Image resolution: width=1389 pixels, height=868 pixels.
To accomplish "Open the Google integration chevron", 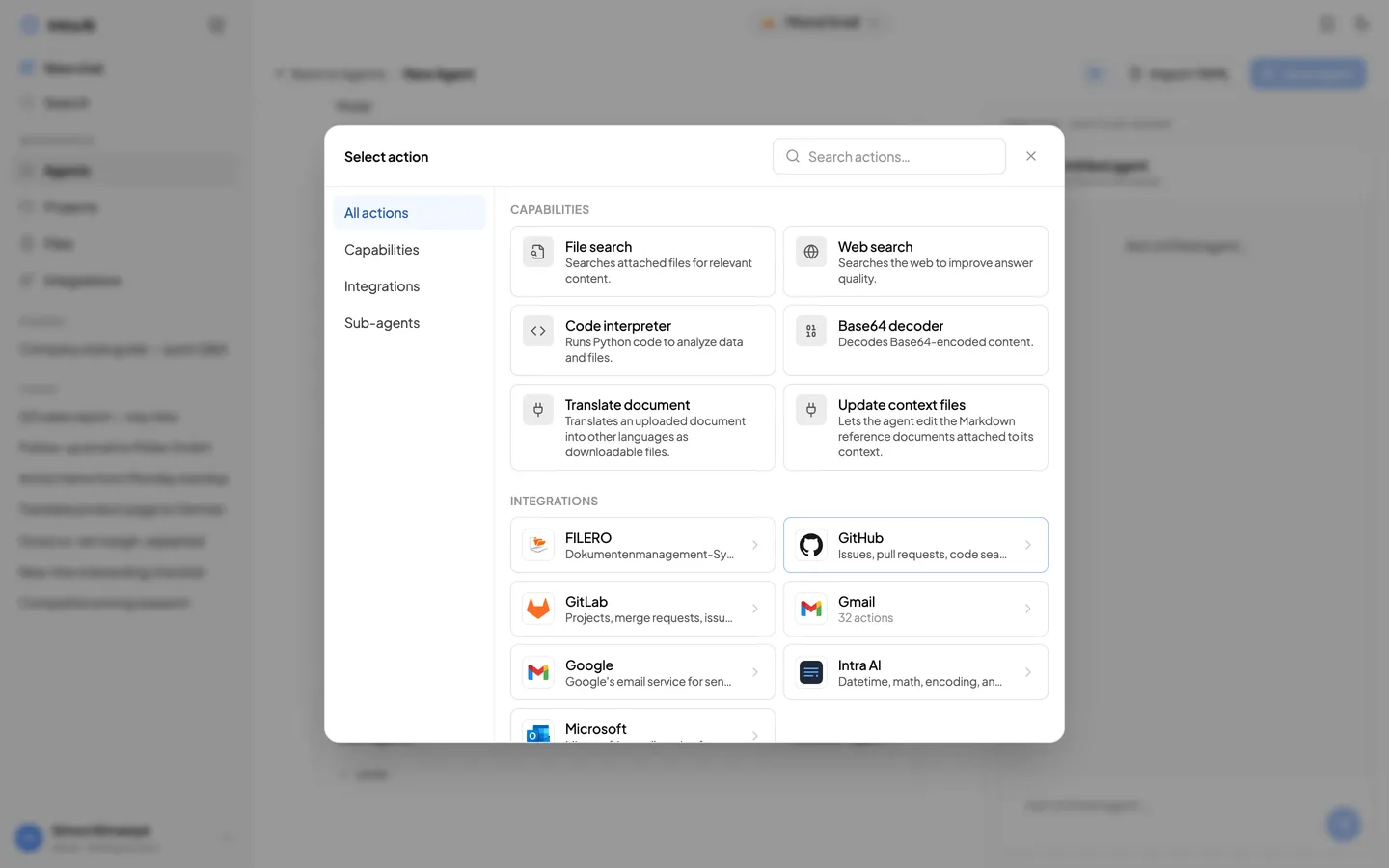I will [x=755, y=672].
